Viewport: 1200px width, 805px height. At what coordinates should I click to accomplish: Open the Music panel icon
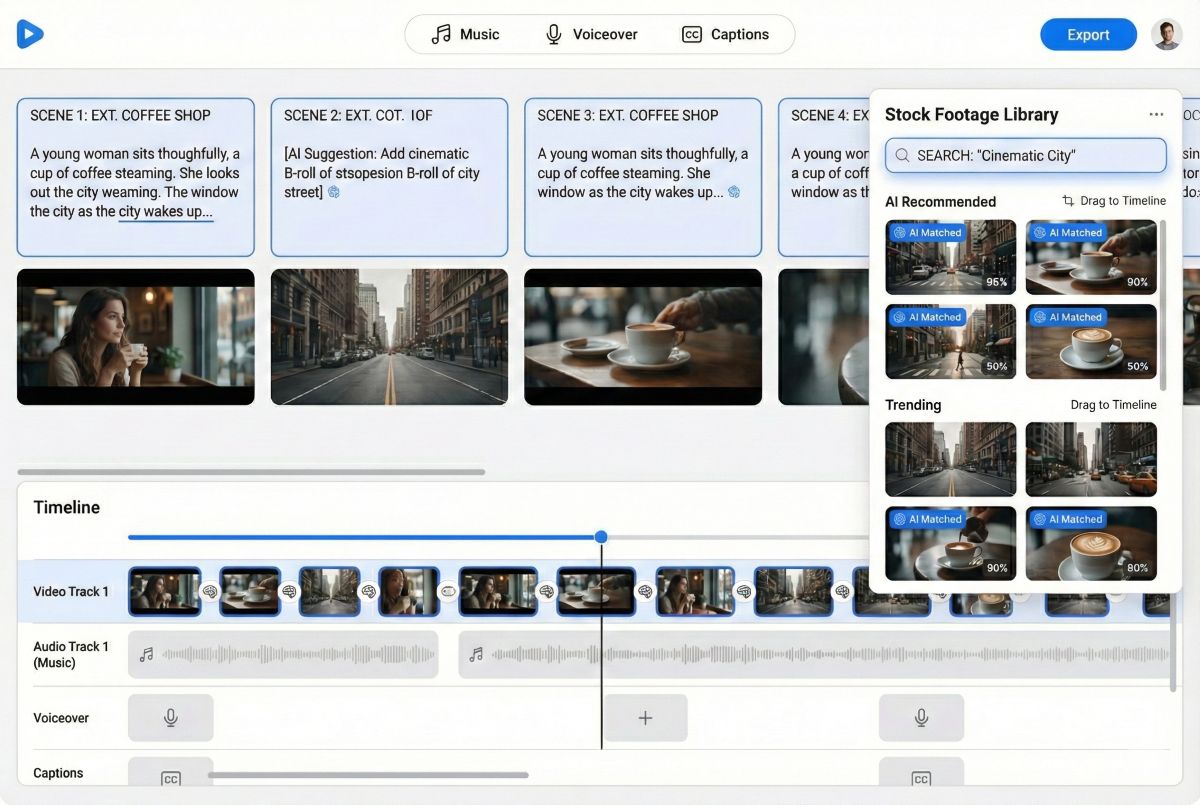coord(440,33)
